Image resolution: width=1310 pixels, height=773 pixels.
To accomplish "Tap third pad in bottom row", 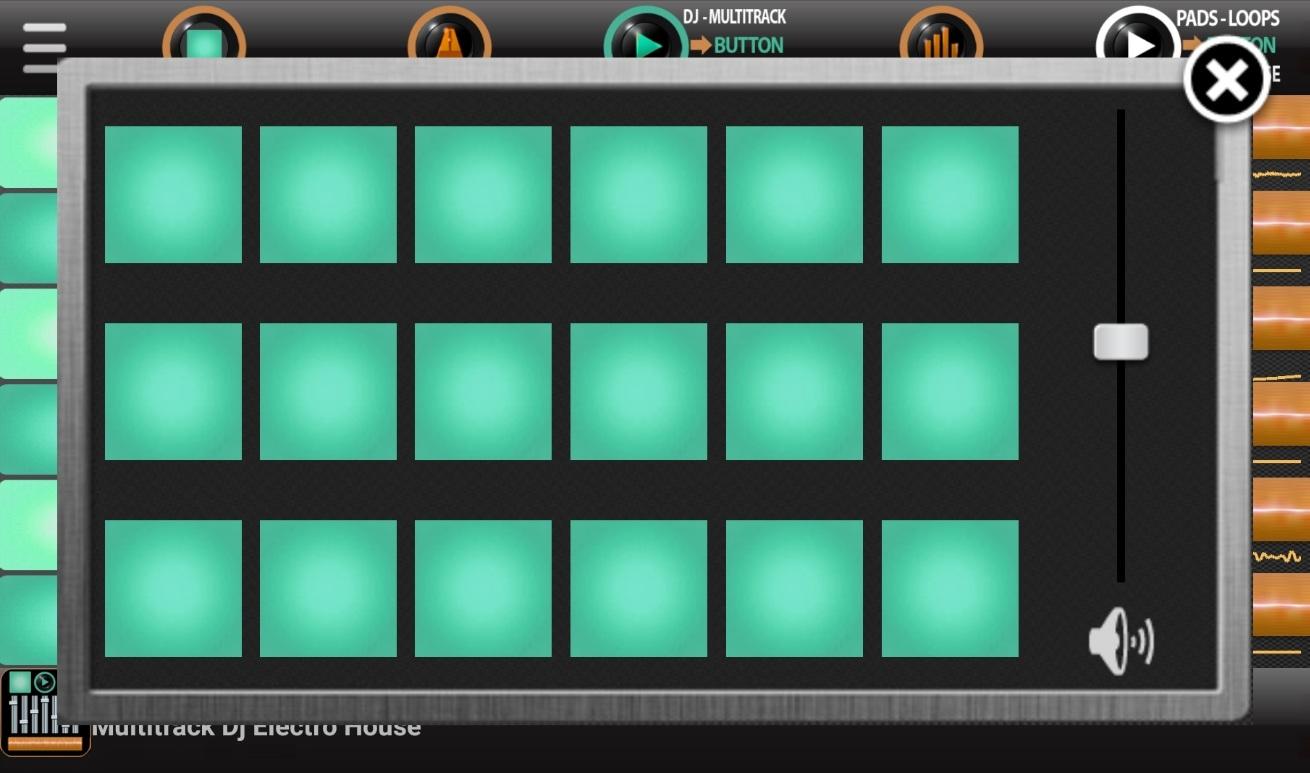I will 483,588.
